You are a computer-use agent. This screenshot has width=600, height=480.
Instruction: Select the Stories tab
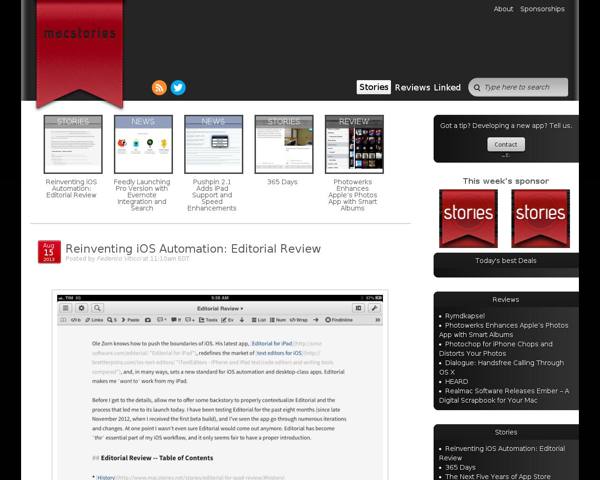coord(373,87)
